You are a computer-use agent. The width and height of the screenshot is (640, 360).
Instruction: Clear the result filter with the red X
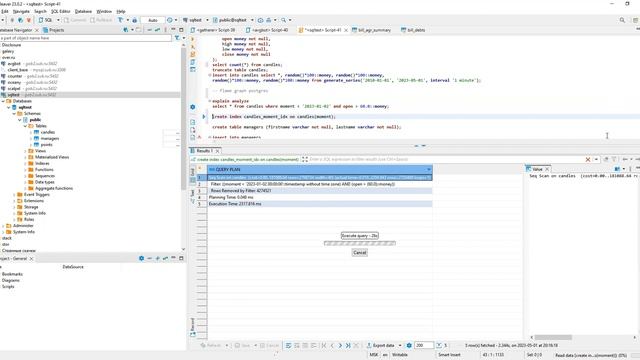point(588,160)
